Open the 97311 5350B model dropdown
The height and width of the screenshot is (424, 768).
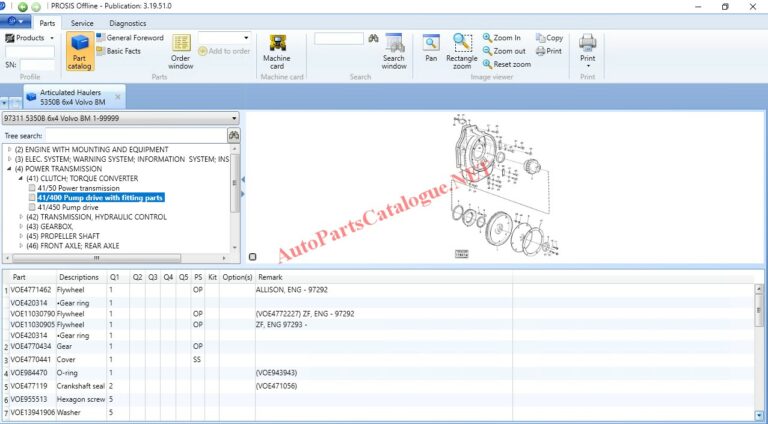point(120,118)
